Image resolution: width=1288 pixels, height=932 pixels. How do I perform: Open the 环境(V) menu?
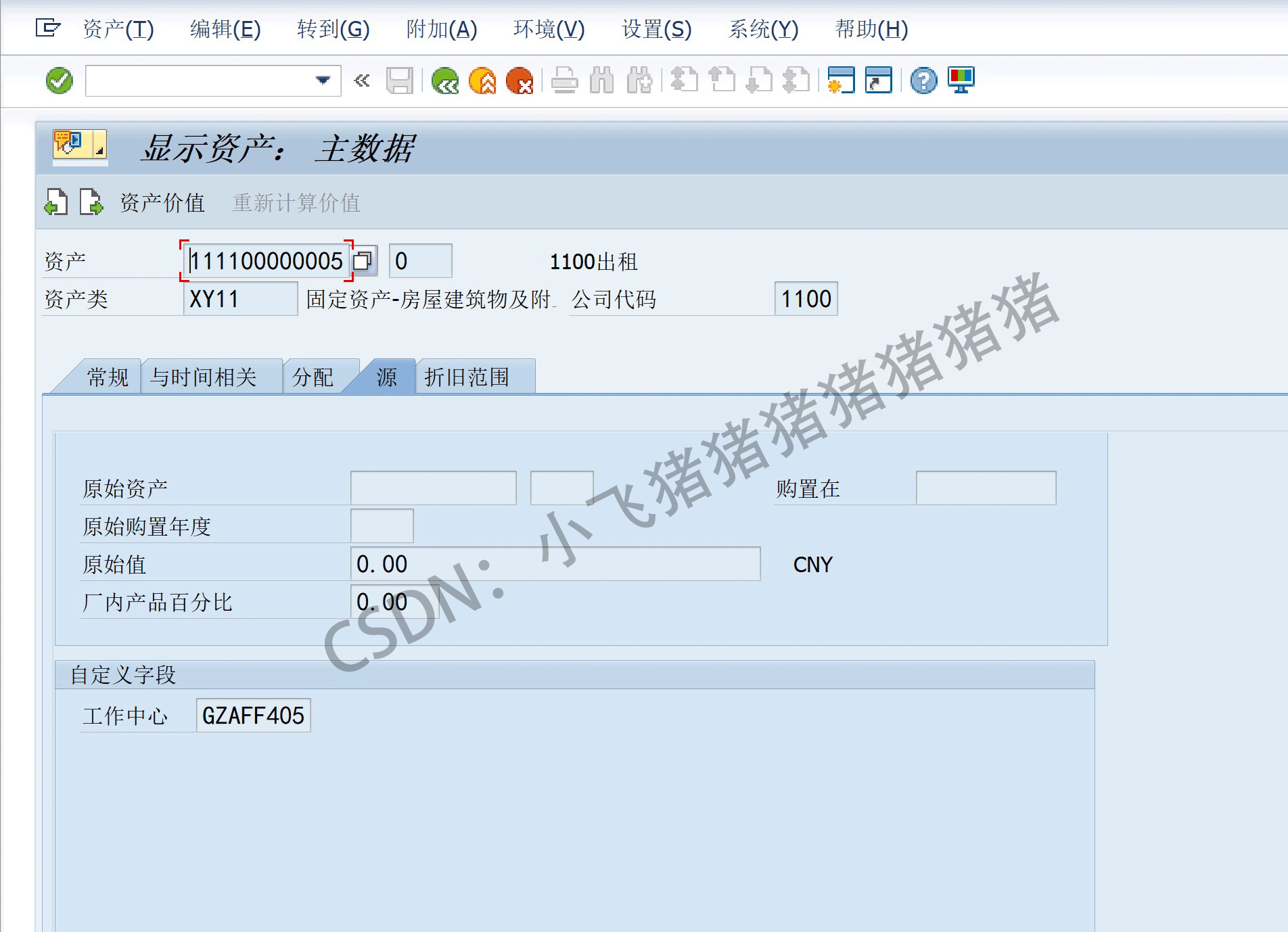549,29
